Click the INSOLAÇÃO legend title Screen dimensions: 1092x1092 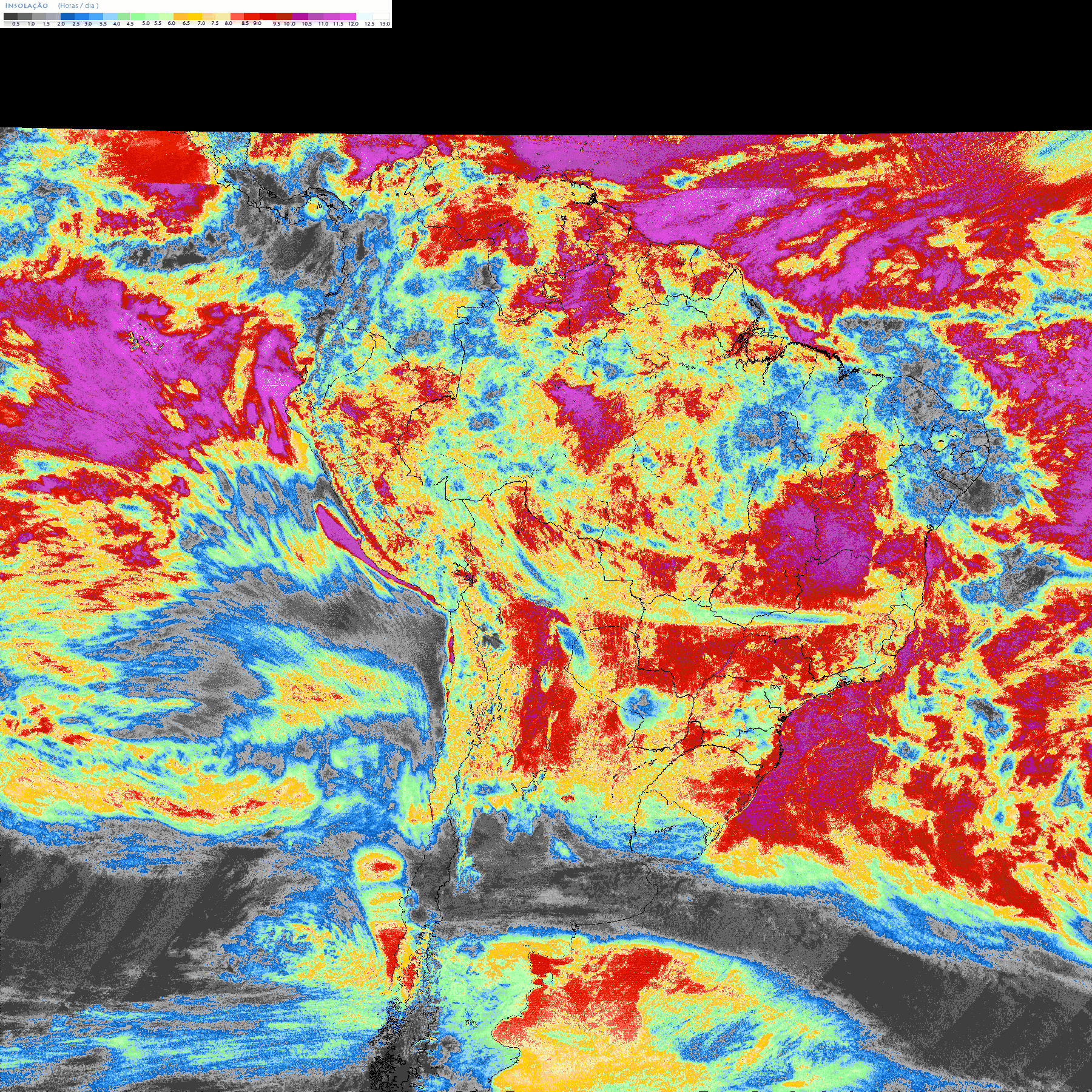click(26, 6)
